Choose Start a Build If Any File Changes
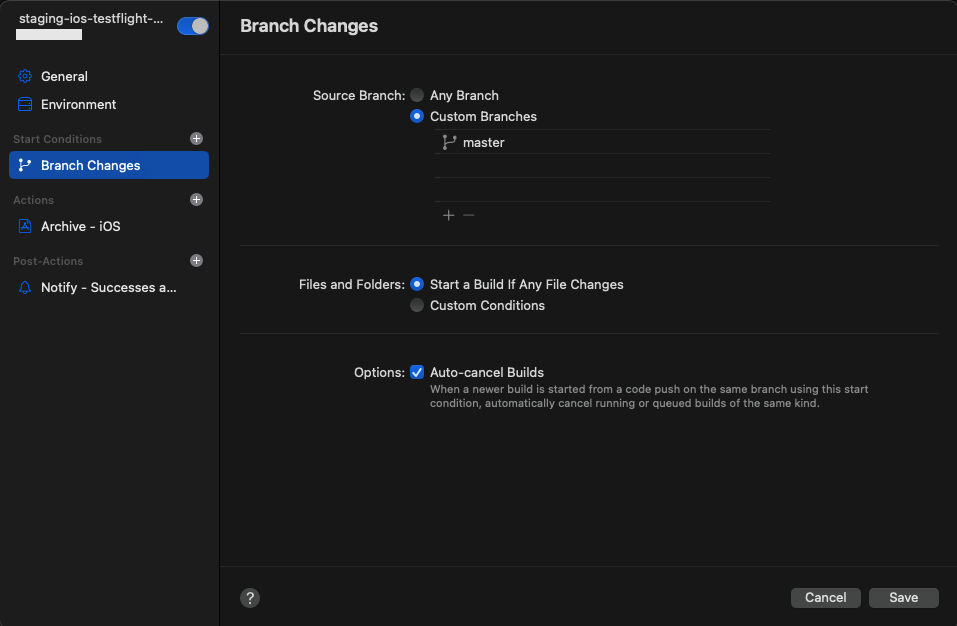 tap(417, 285)
